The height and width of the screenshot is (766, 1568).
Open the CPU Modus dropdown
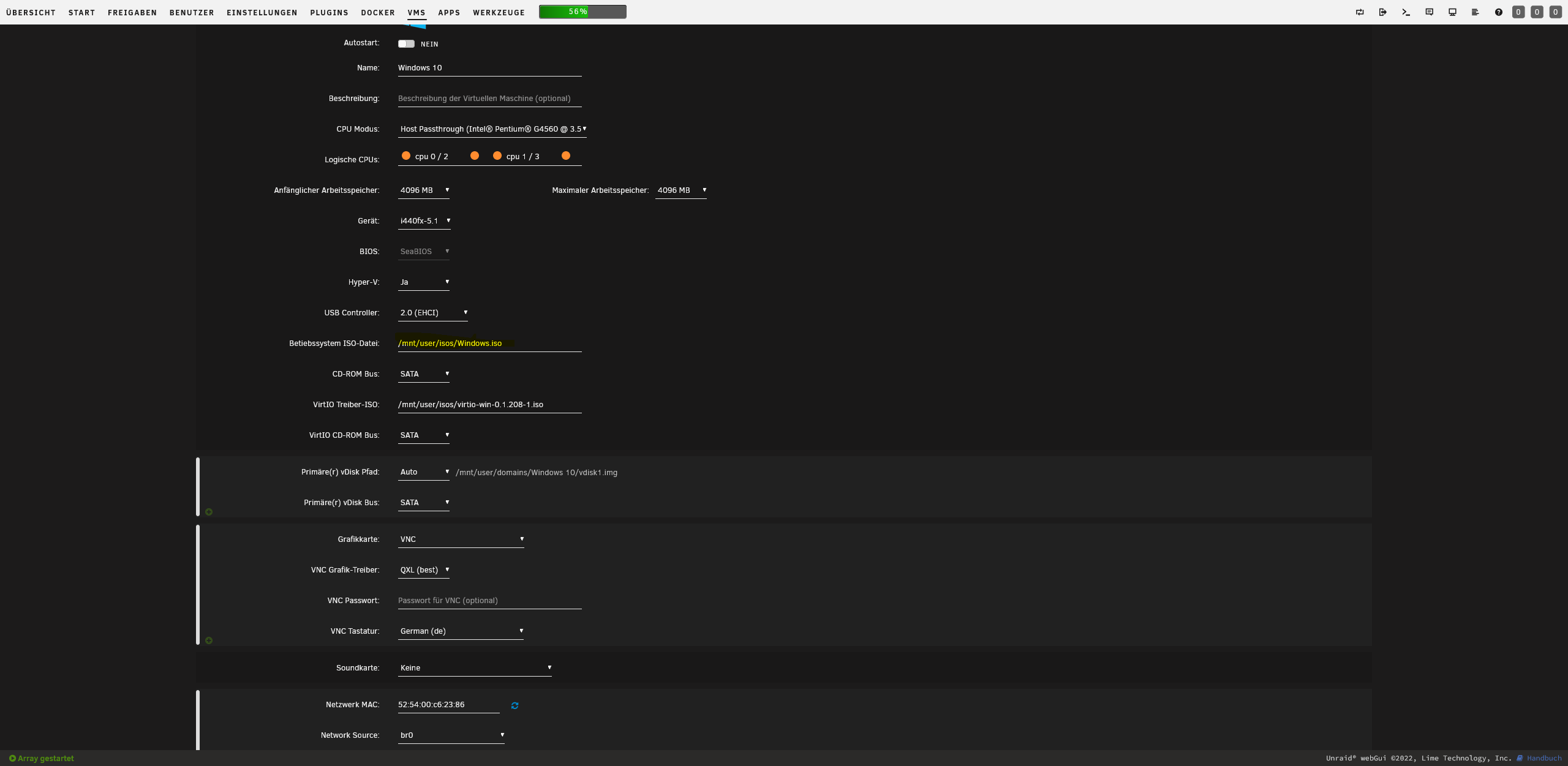(492, 129)
